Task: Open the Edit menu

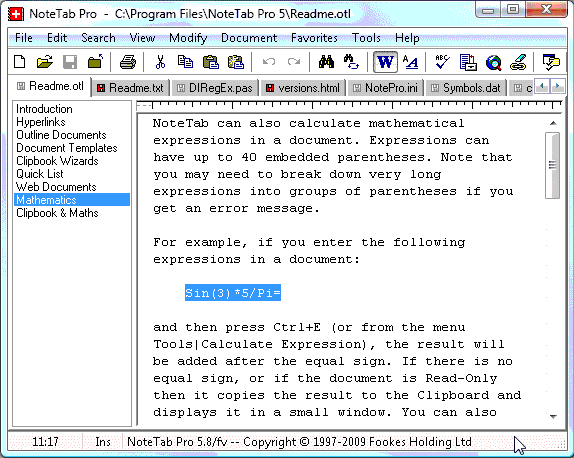Action: tap(57, 38)
